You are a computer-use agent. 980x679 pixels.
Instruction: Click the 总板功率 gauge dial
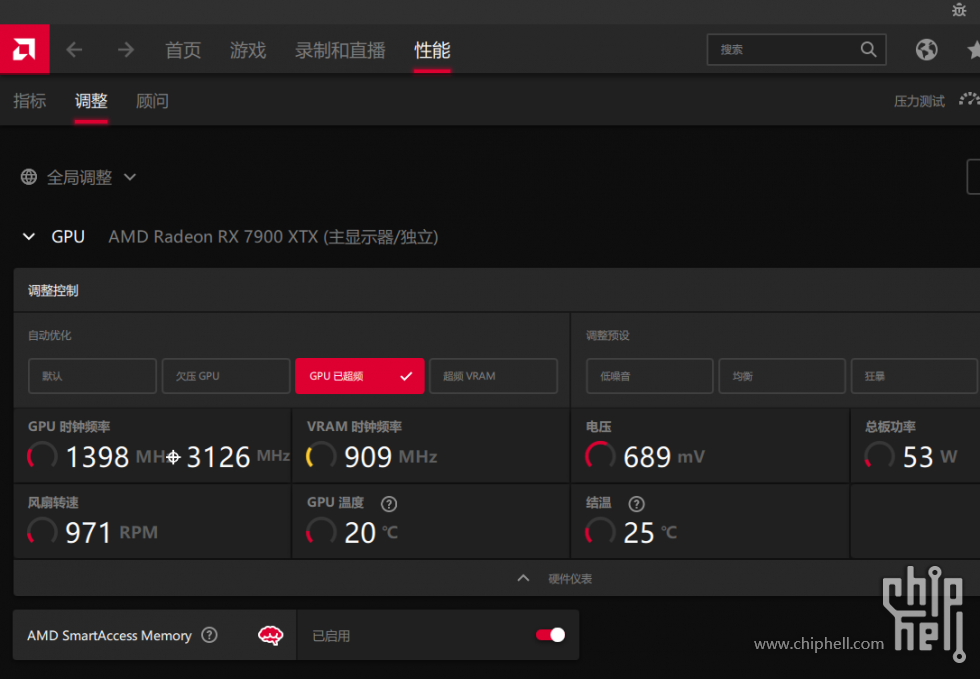tap(879, 456)
